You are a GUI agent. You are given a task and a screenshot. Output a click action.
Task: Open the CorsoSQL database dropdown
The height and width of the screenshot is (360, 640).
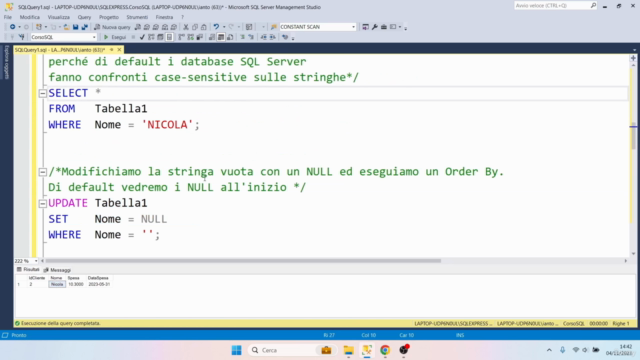click(x=94, y=37)
